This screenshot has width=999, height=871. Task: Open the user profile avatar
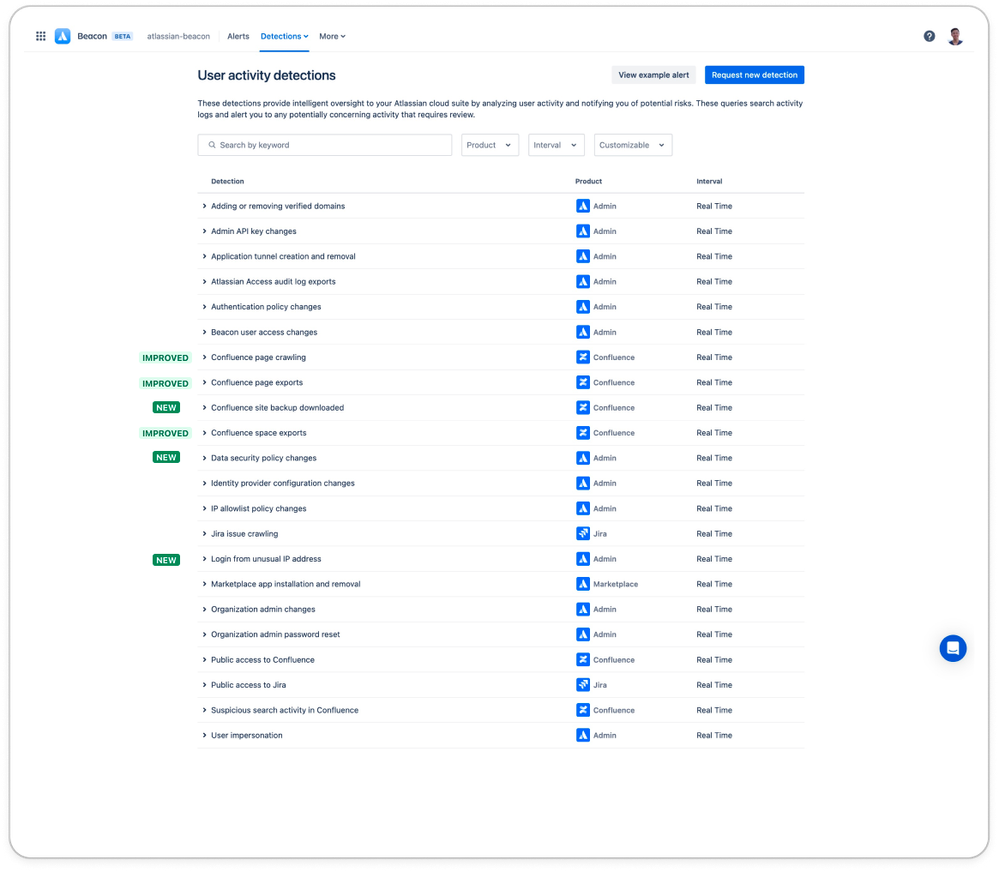click(955, 36)
